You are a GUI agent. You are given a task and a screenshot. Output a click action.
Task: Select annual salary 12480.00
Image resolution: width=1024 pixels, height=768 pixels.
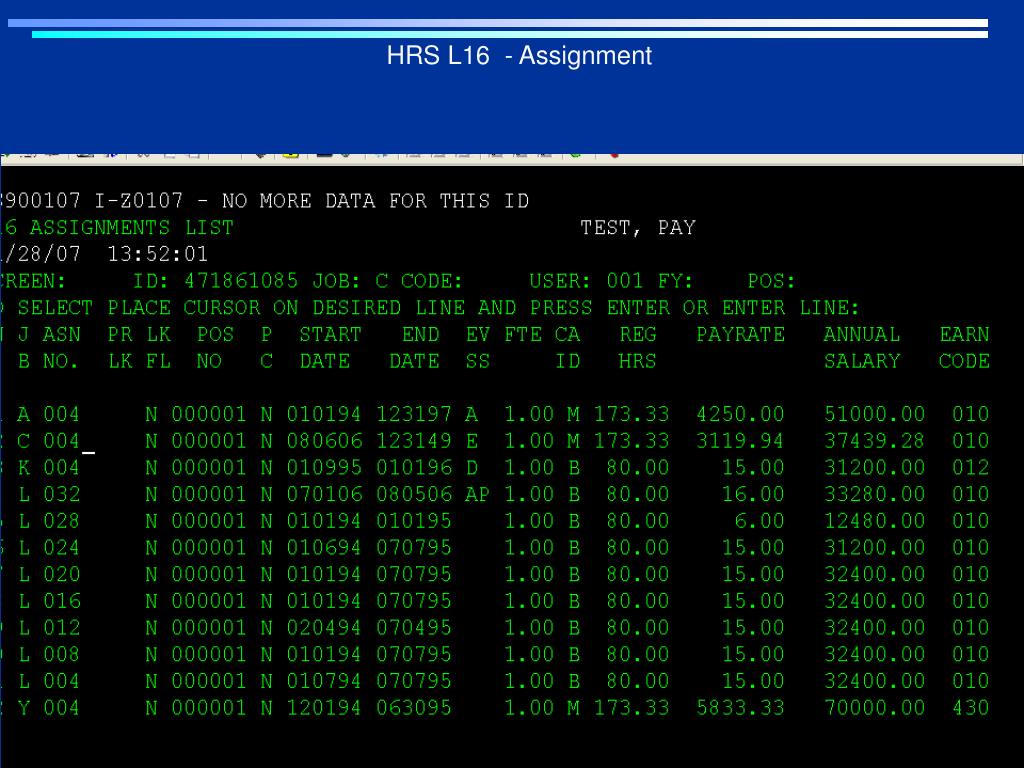(874, 521)
